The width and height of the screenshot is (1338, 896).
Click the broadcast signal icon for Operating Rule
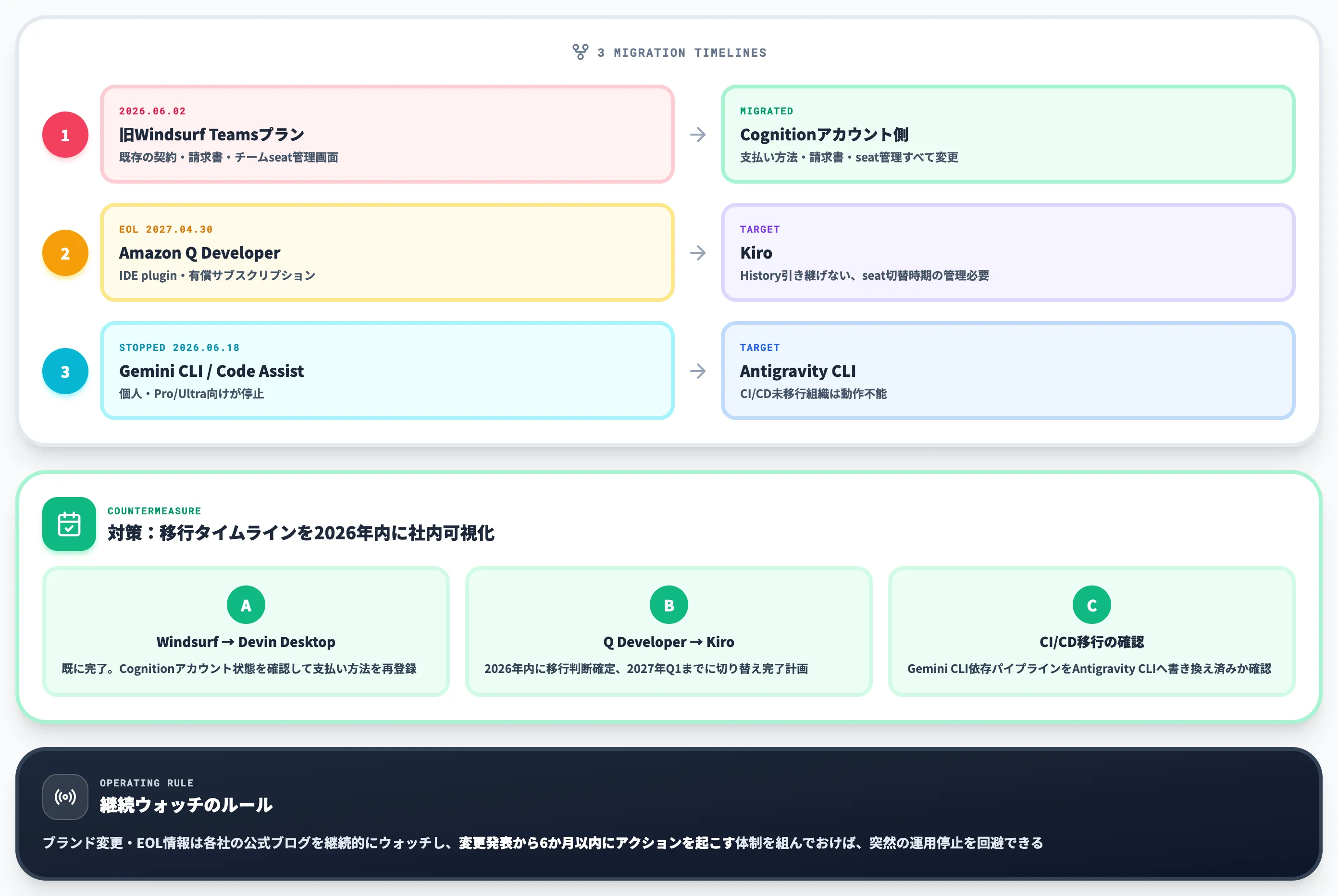point(65,796)
